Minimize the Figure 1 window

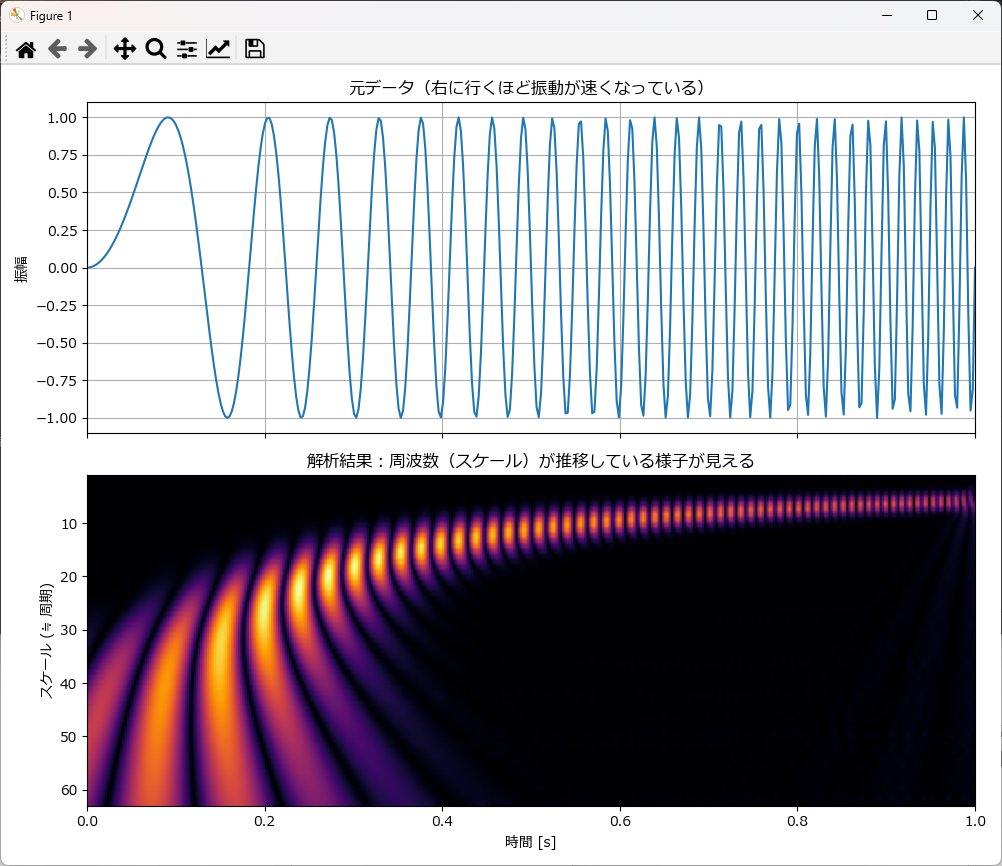[x=886, y=15]
